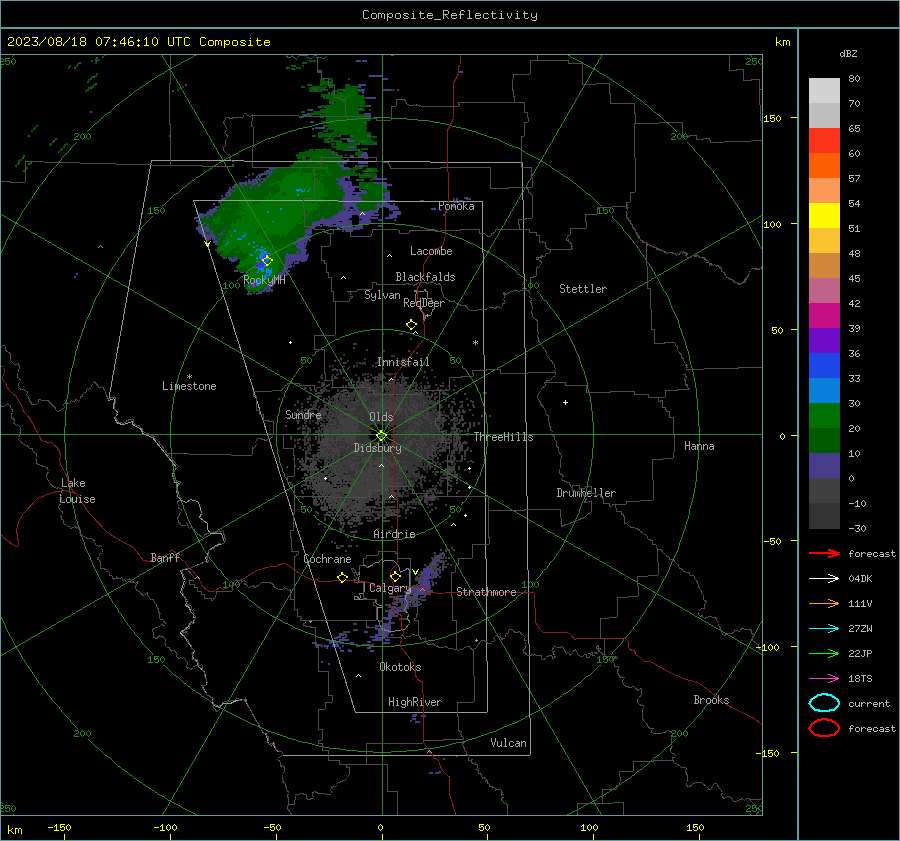This screenshot has width=900, height=841.
Task: Click the Cochrane label
Action: 327,559
